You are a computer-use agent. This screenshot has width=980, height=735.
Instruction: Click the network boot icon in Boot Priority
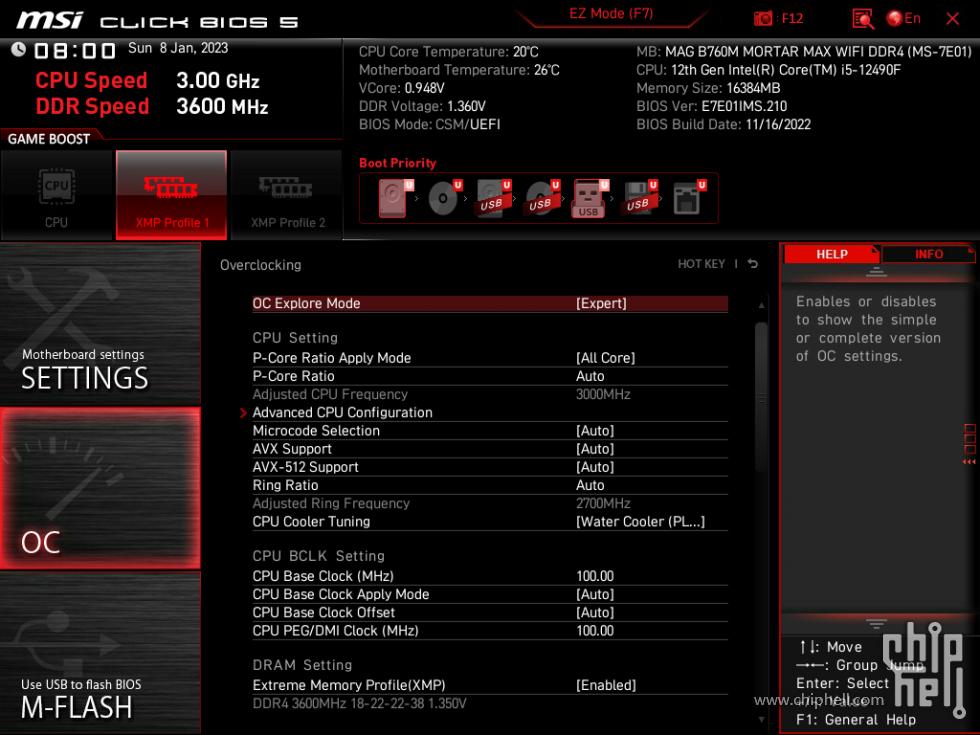click(686, 196)
